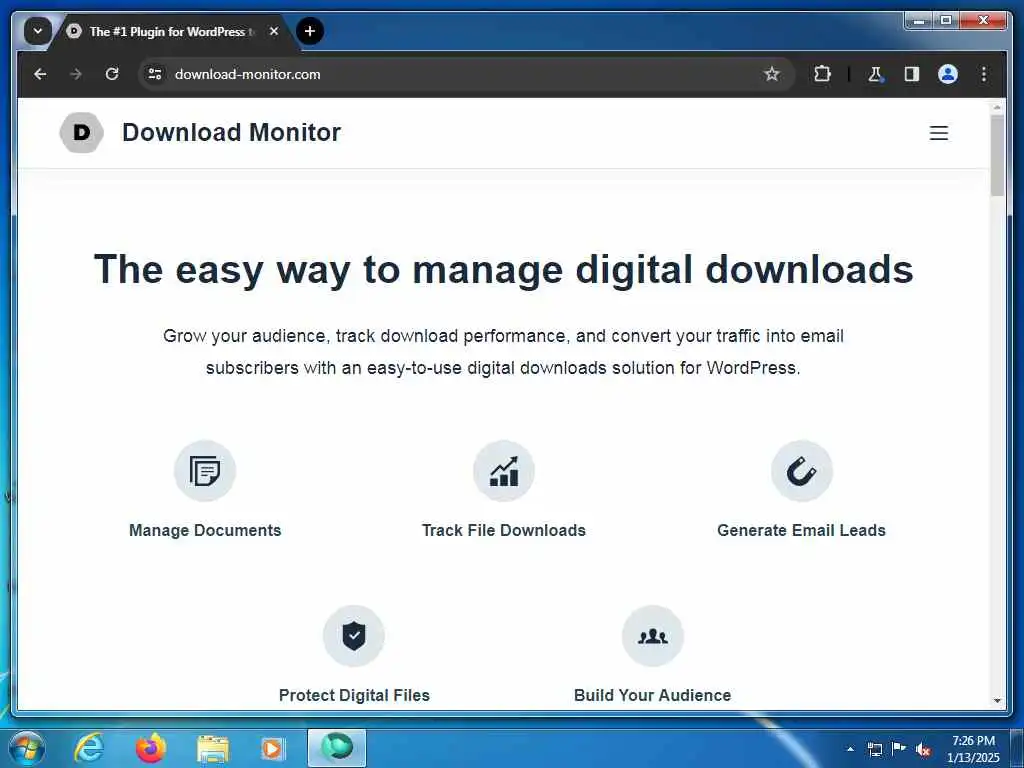
Task: Open the user profile avatar
Action: [x=948, y=74]
